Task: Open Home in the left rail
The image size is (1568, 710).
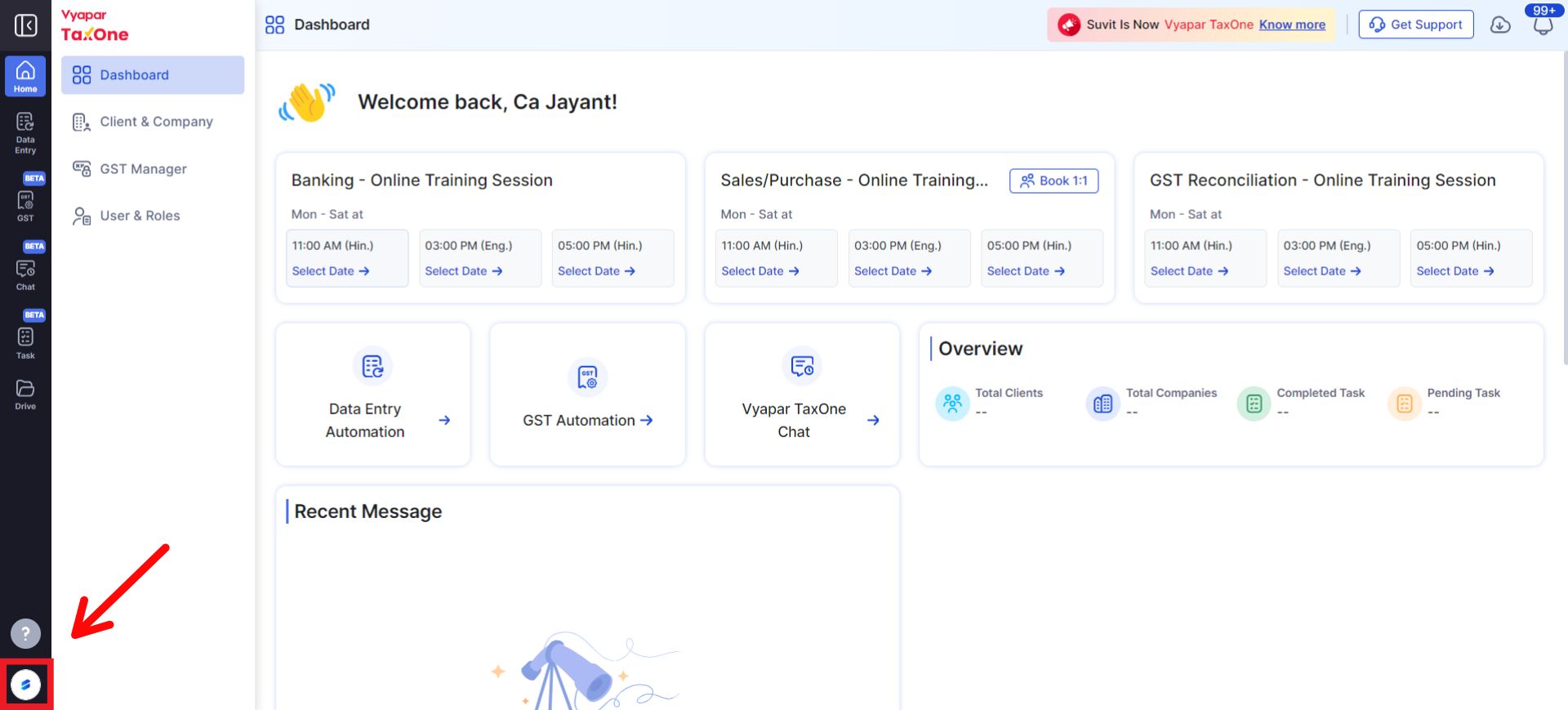Action: (x=25, y=76)
